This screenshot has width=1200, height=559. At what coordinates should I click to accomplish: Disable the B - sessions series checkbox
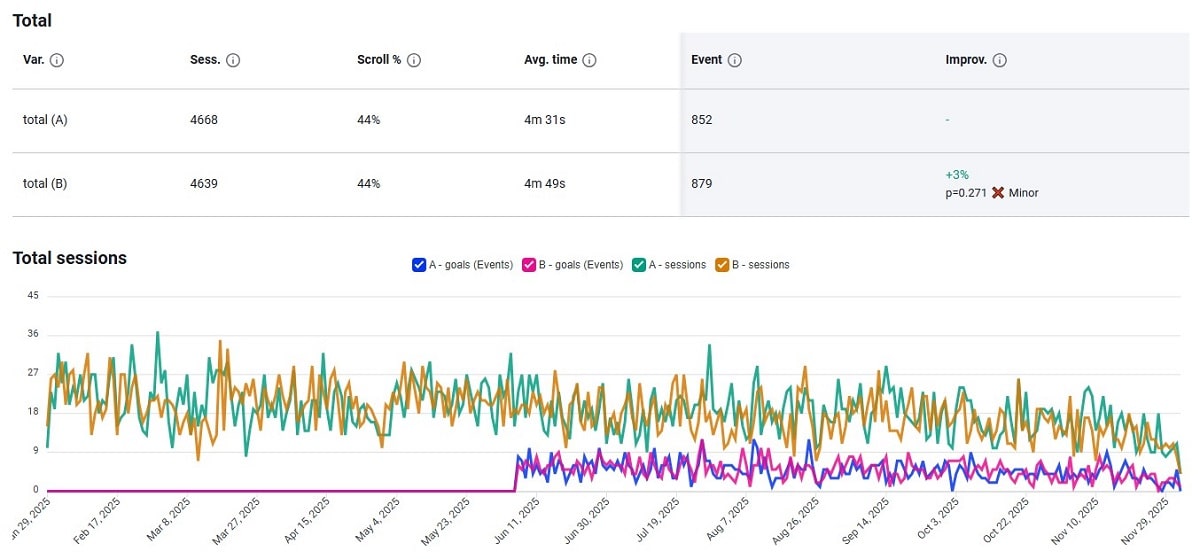coord(724,265)
